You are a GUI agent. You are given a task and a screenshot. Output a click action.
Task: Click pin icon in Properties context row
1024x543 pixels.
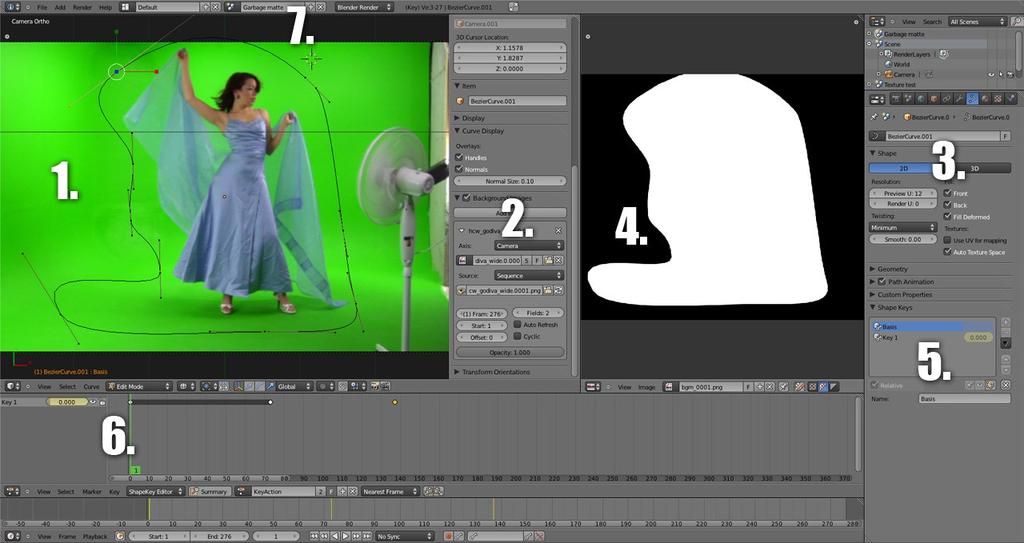(x=874, y=117)
